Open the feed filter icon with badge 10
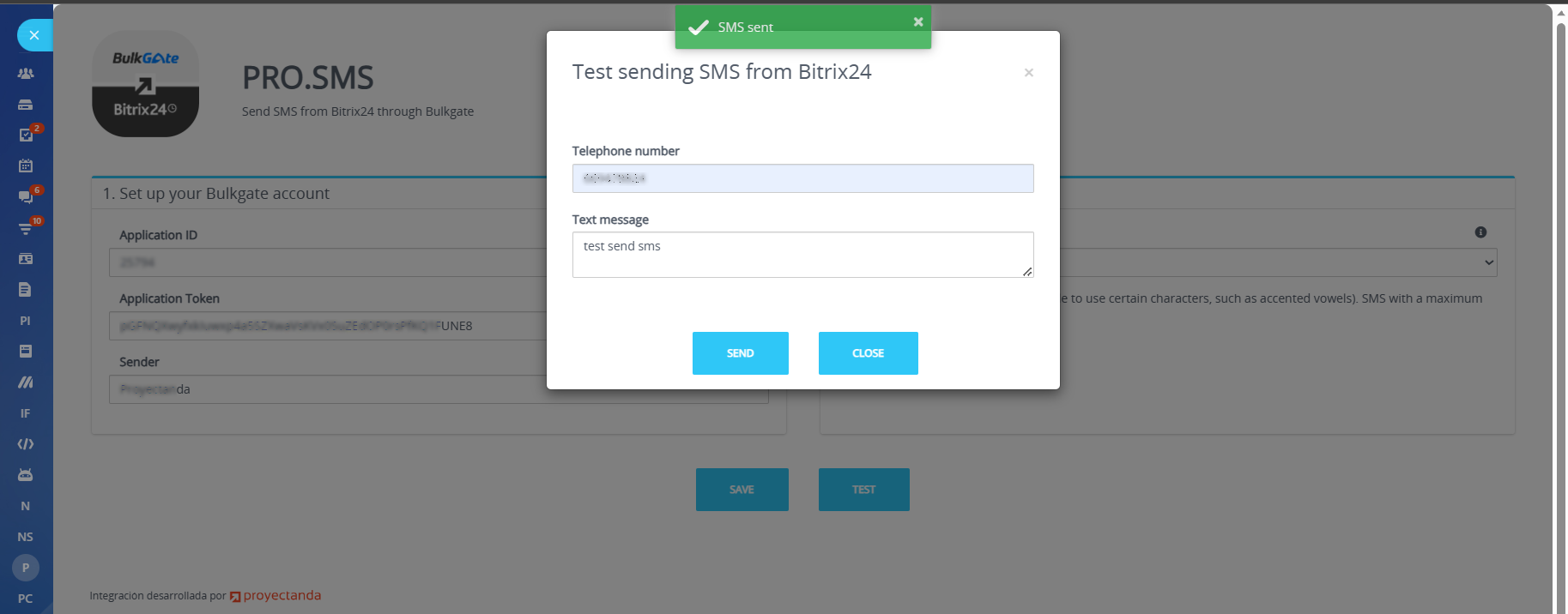Image resolution: width=1568 pixels, height=614 pixels. click(x=26, y=228)
